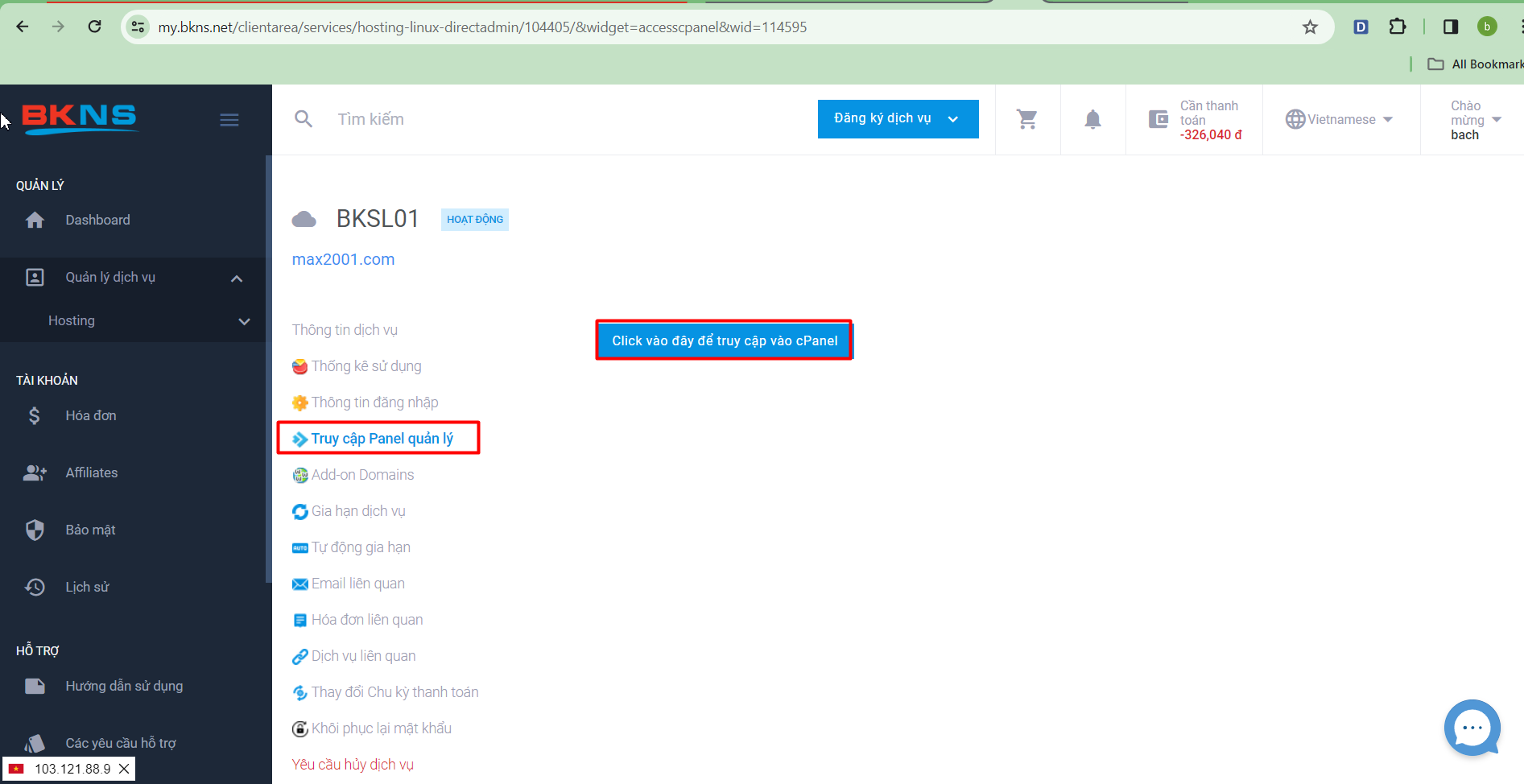Viewport: 1524px width, 784px height.
Task: Open Thay đổi Chu kỳ thanh toán
Action: 386,692
